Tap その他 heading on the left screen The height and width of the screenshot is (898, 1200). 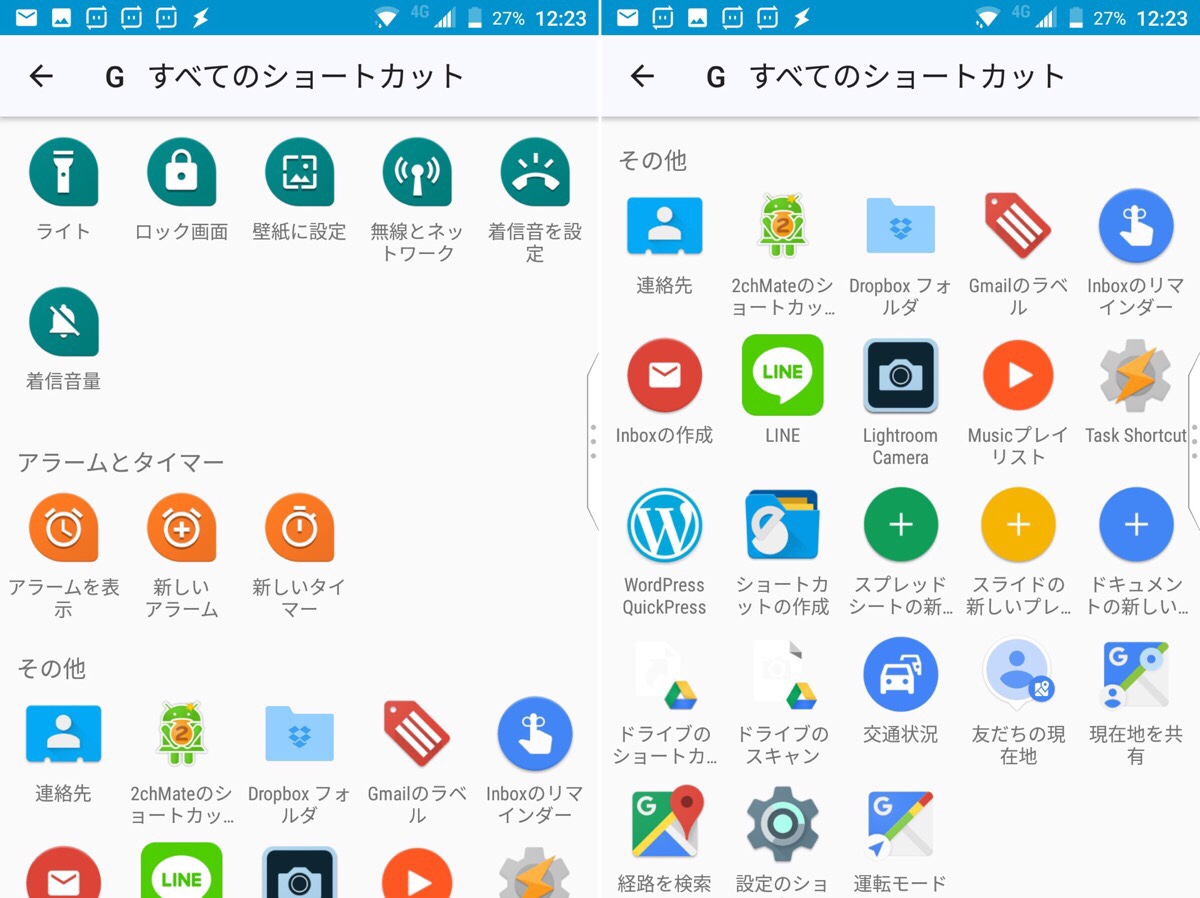52,668
